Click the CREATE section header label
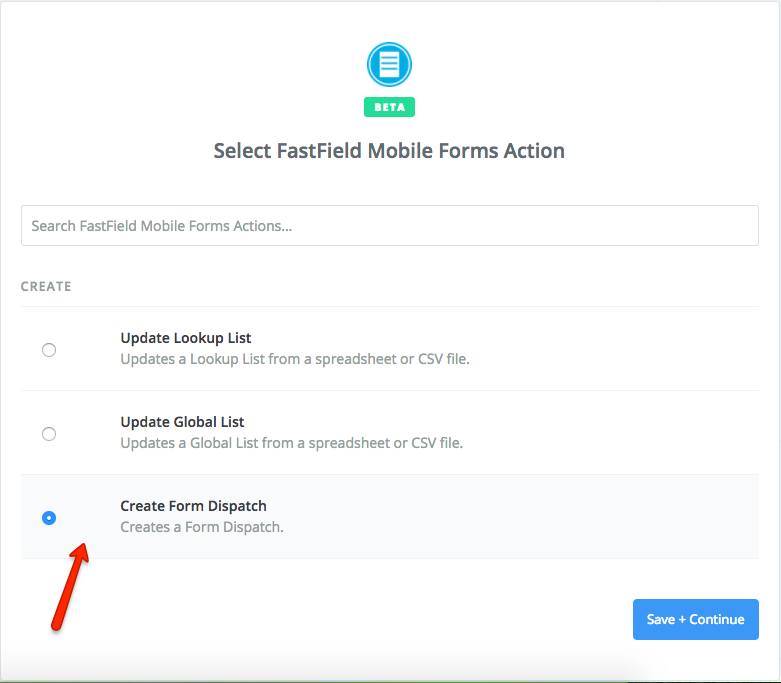The height and width of the screenshot is (683, 781). [46, 287]
